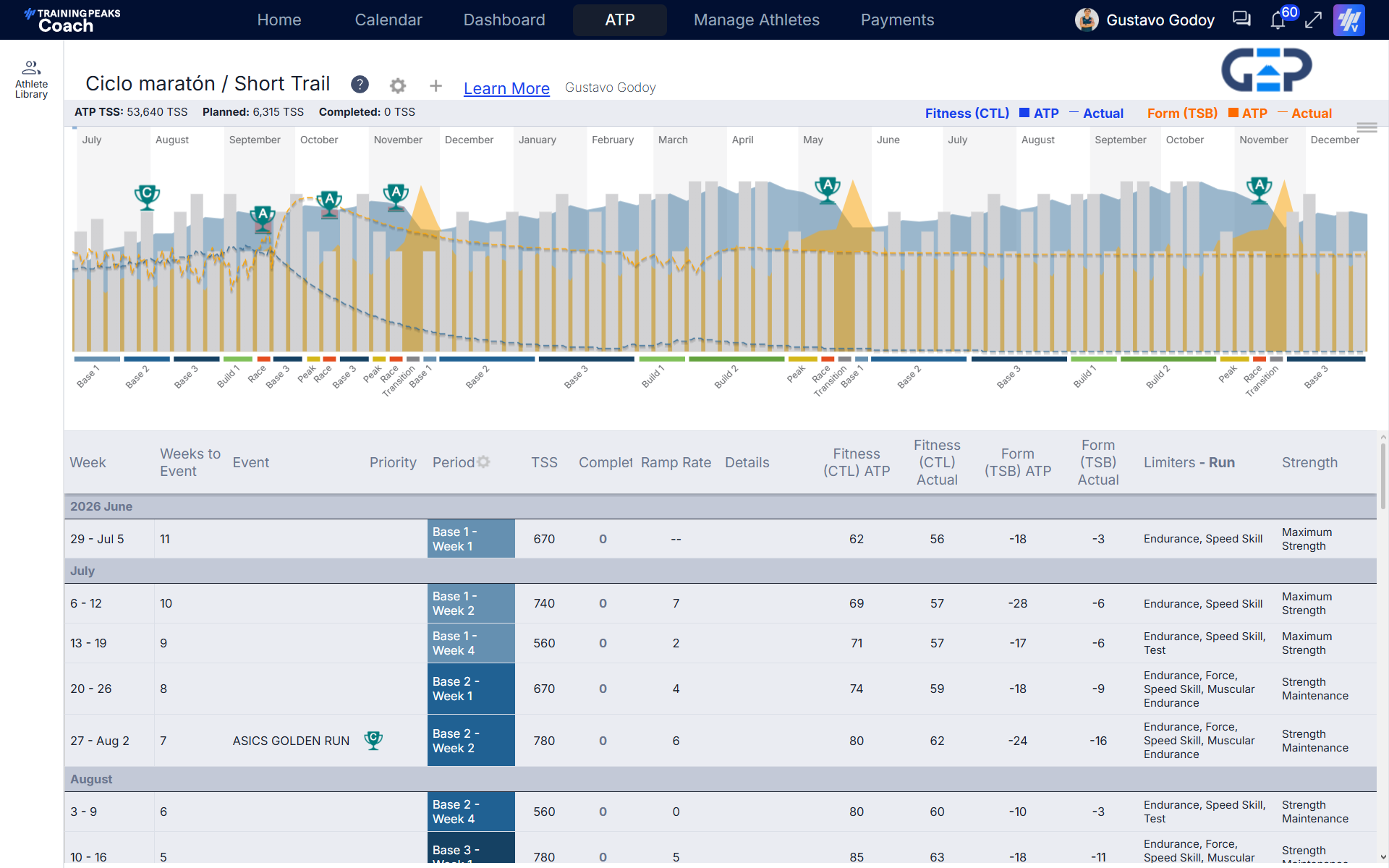
Task: Click A trophy marker in May
Action: point(828,189)
